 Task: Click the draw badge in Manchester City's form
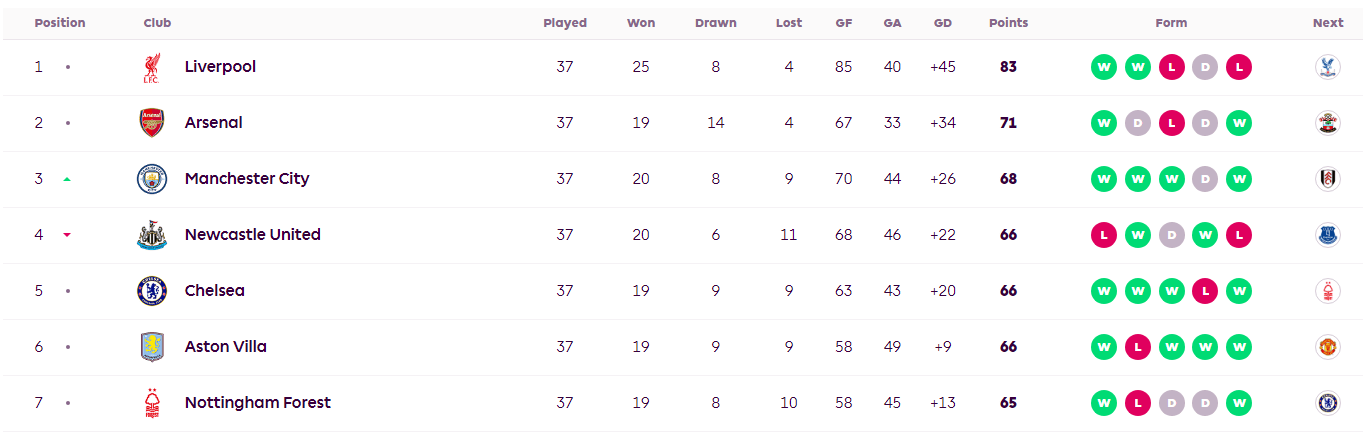1205,179
